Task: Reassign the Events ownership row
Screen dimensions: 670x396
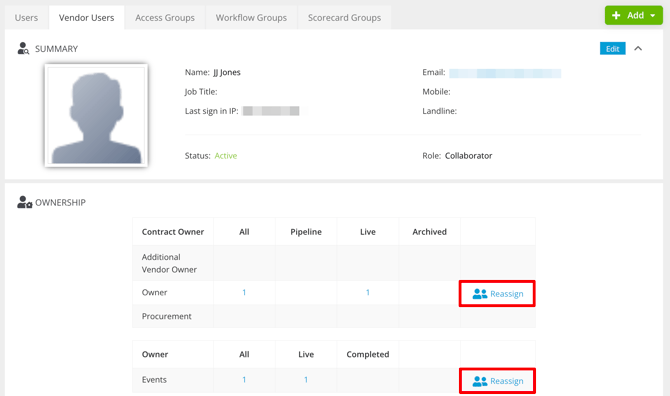Action: pyautogui.click(x=497, y=381)
